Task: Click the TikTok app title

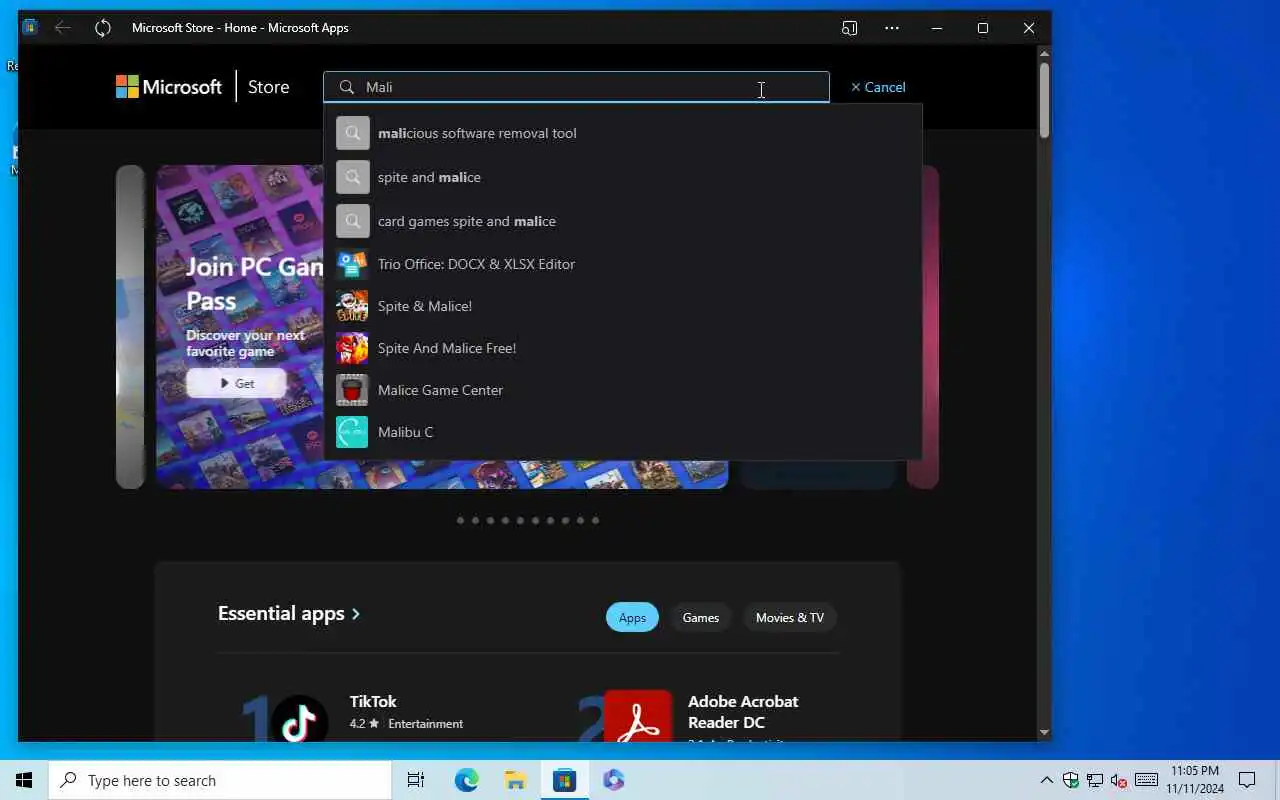Action: 373,701
